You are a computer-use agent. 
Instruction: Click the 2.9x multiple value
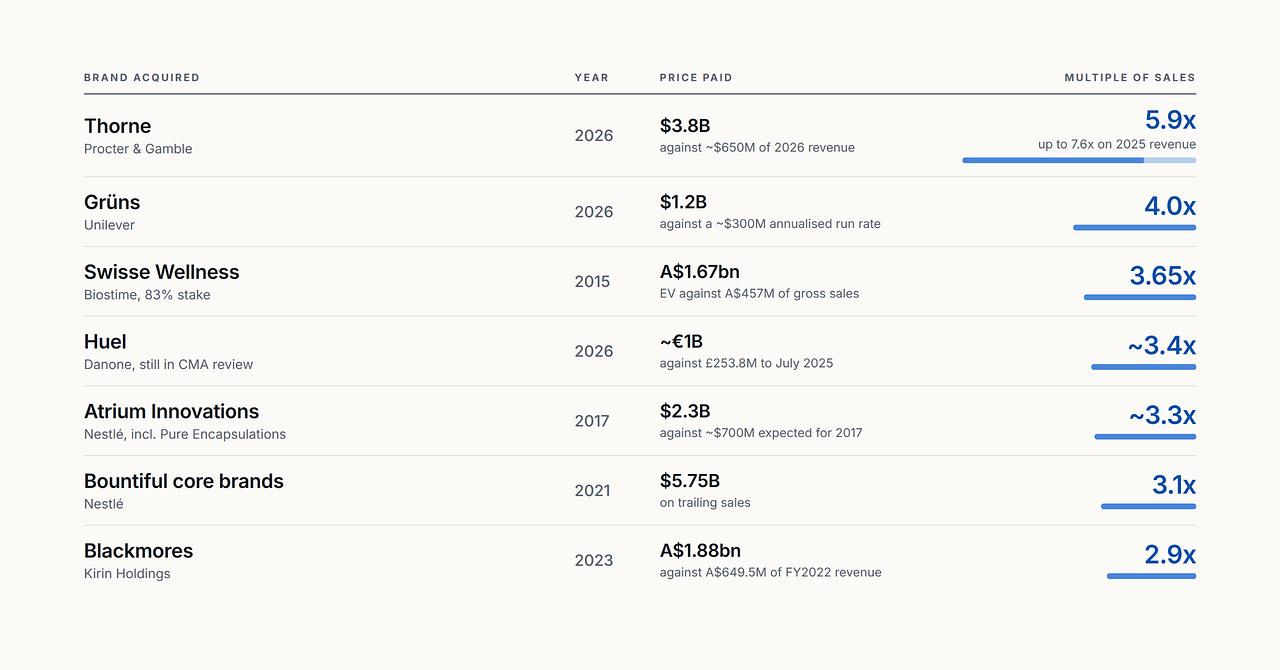point(1170,555)
